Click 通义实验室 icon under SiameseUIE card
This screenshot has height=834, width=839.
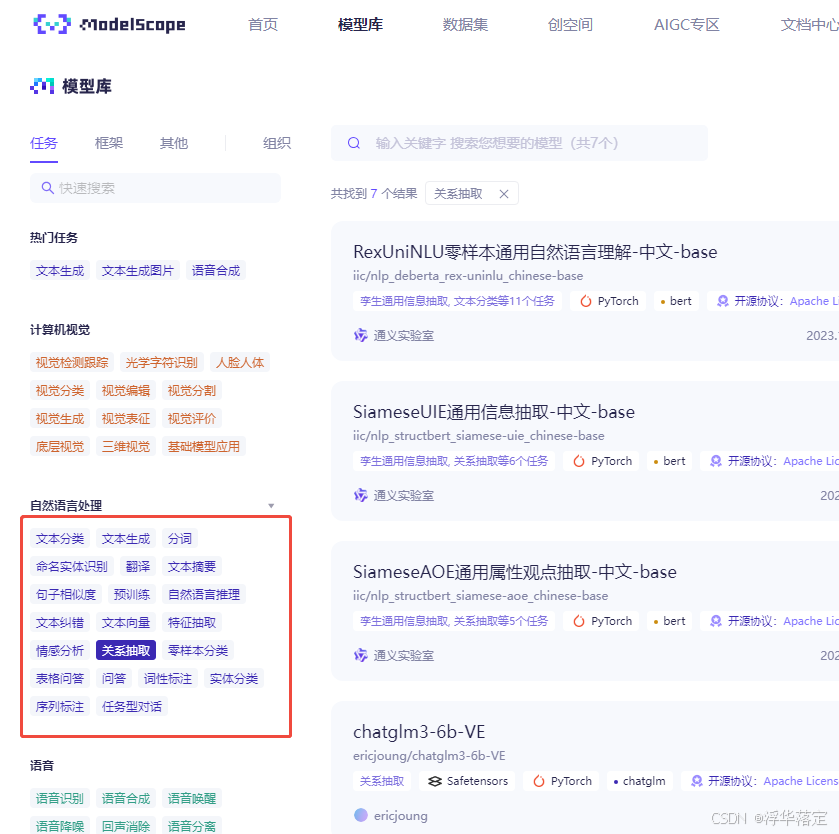coord(361,495)
